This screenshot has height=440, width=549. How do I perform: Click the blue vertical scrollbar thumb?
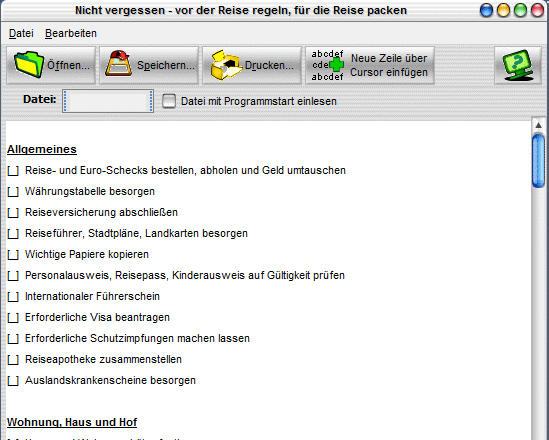[x=538, y=161]
